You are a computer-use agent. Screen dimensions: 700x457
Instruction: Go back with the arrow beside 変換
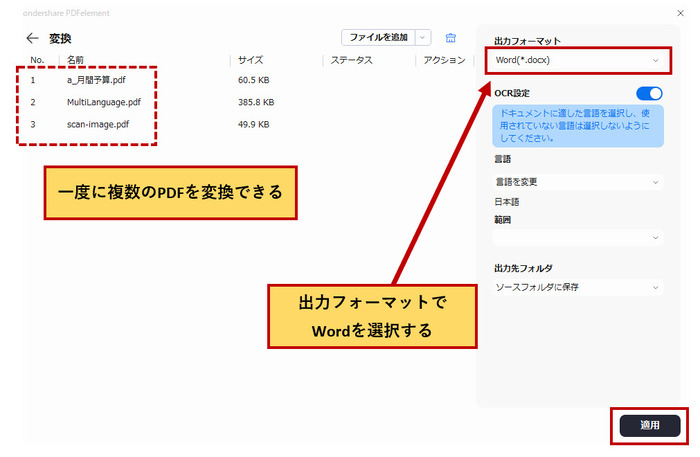click(32, 38)
